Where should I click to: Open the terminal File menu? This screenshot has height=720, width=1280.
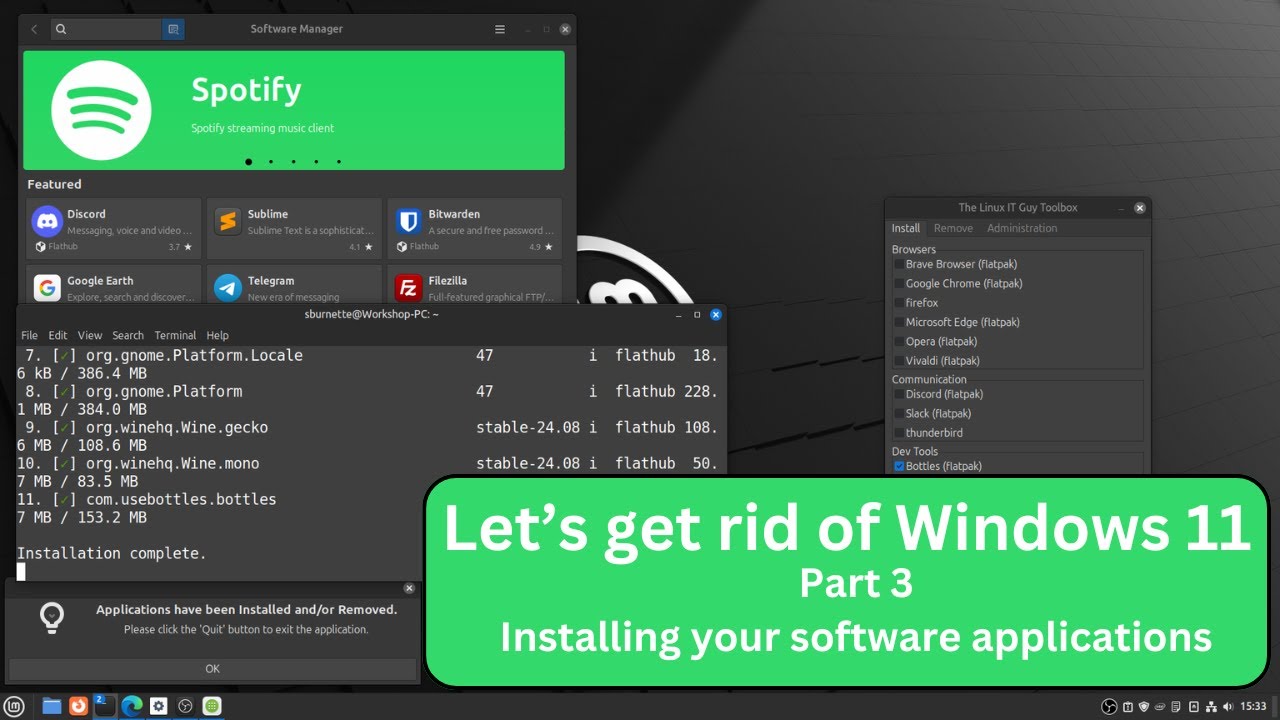pos(29,336)
